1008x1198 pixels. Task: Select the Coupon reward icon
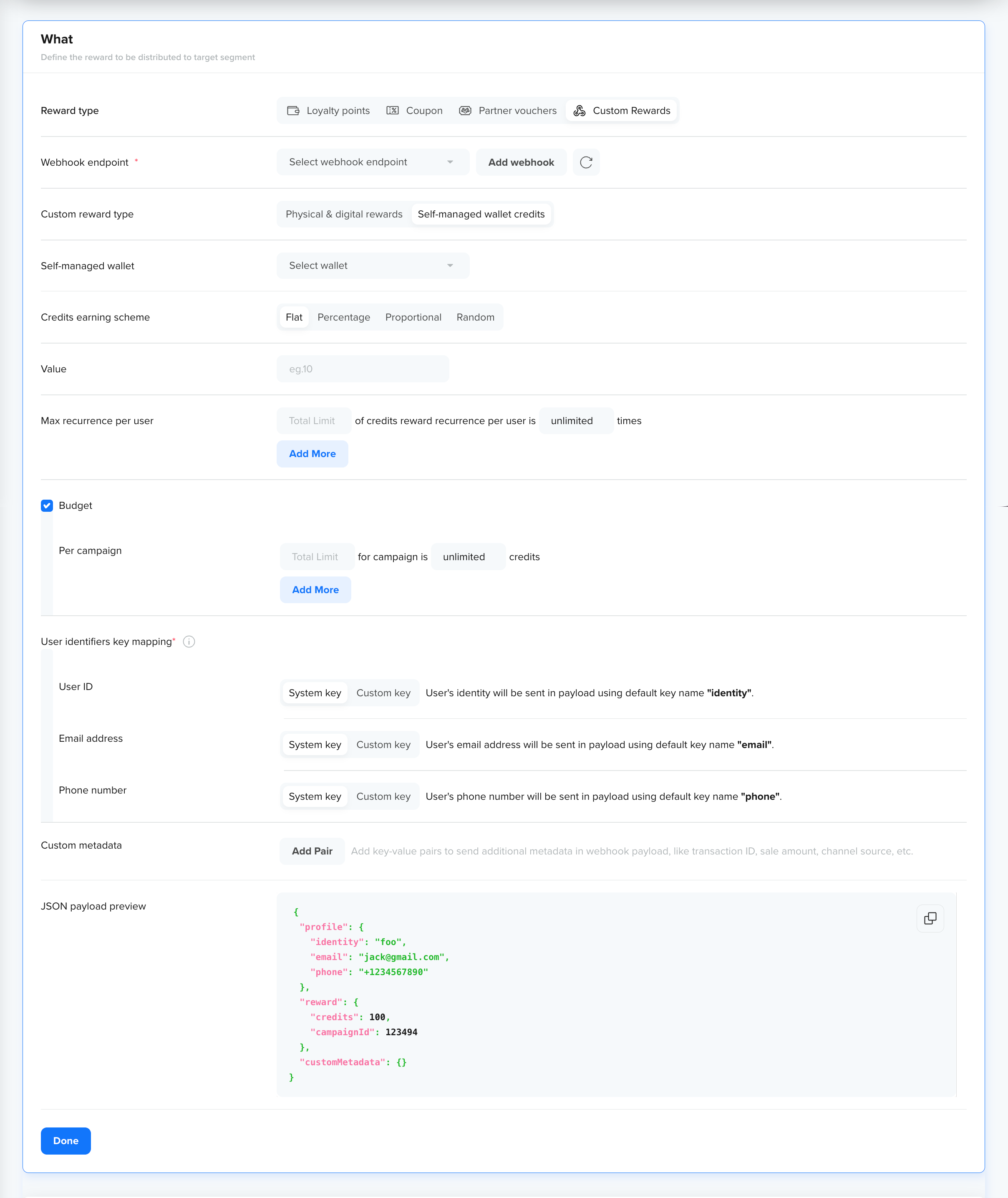pos(393,111)
